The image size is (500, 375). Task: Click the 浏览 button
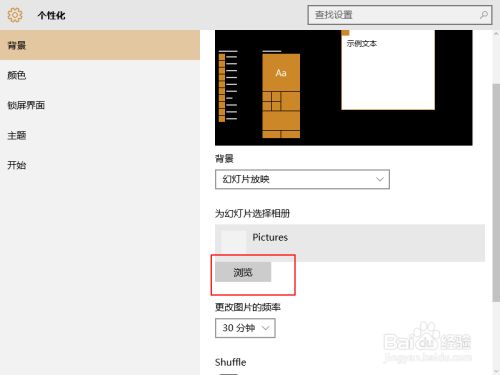pos(243,272)
